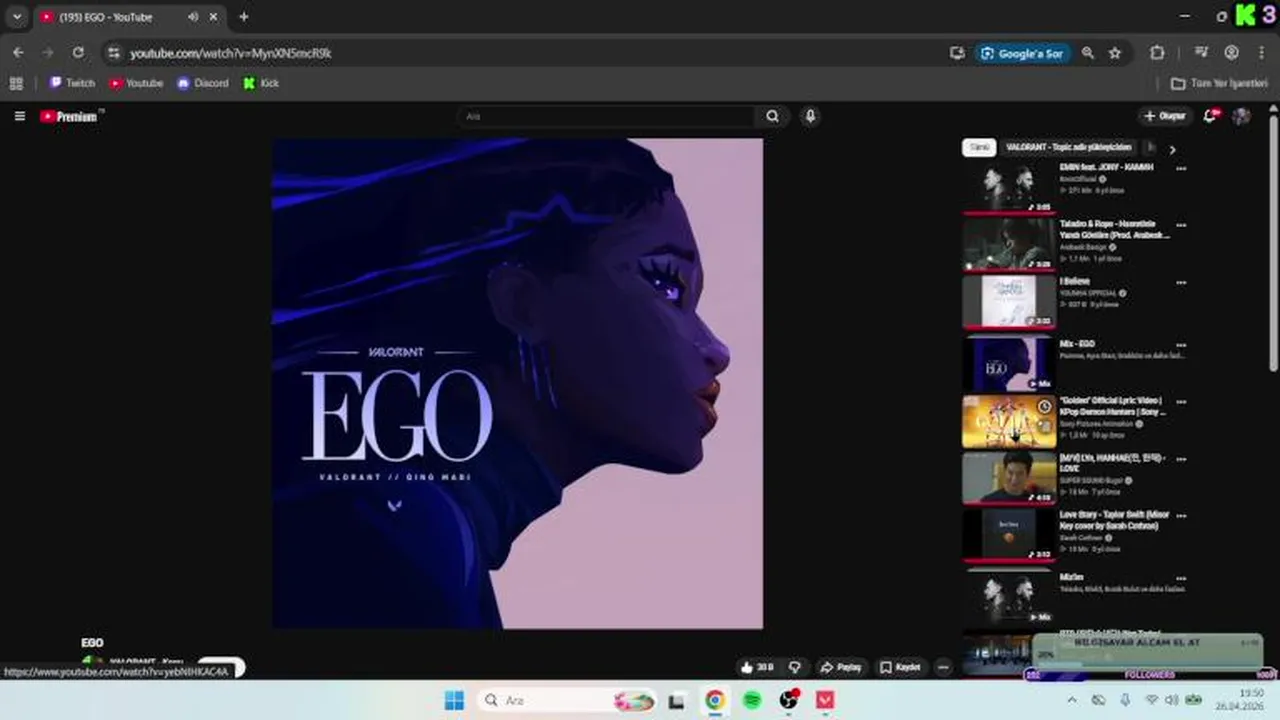The image size is (1280, 720).
Task: Open options for Mix - EGO
Action: 1181,344
